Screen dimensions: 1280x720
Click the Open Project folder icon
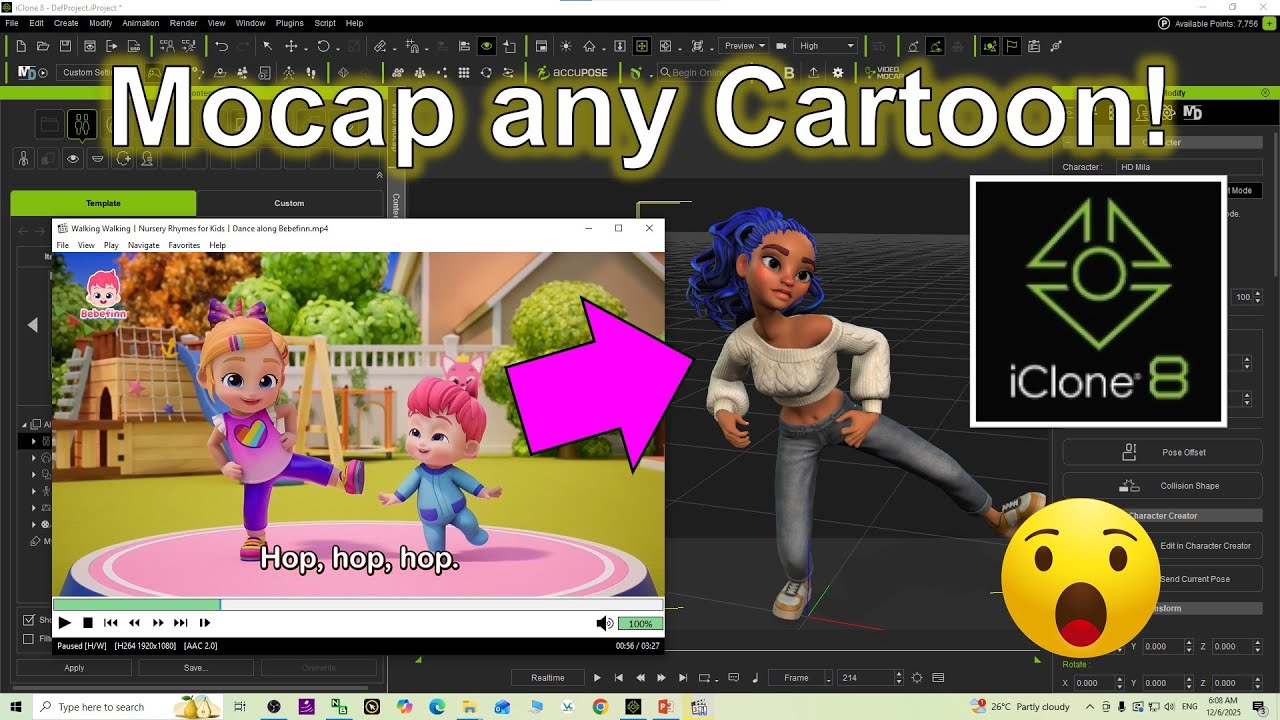[43, 46]
